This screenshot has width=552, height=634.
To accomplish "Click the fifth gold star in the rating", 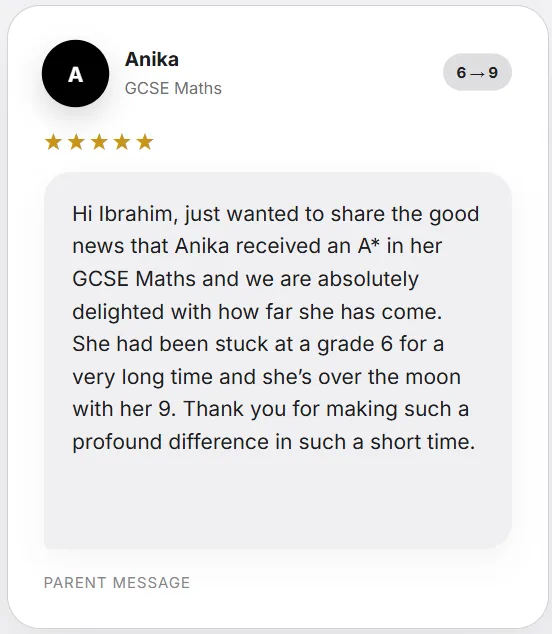I will click(145, 142).
